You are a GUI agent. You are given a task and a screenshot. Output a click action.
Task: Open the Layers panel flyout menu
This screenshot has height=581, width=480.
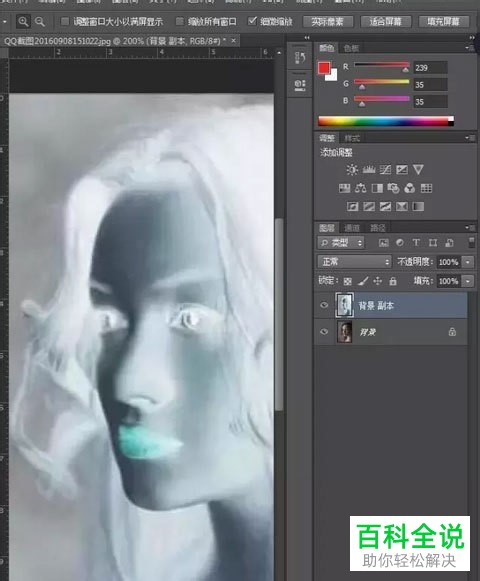click(470, 228)
